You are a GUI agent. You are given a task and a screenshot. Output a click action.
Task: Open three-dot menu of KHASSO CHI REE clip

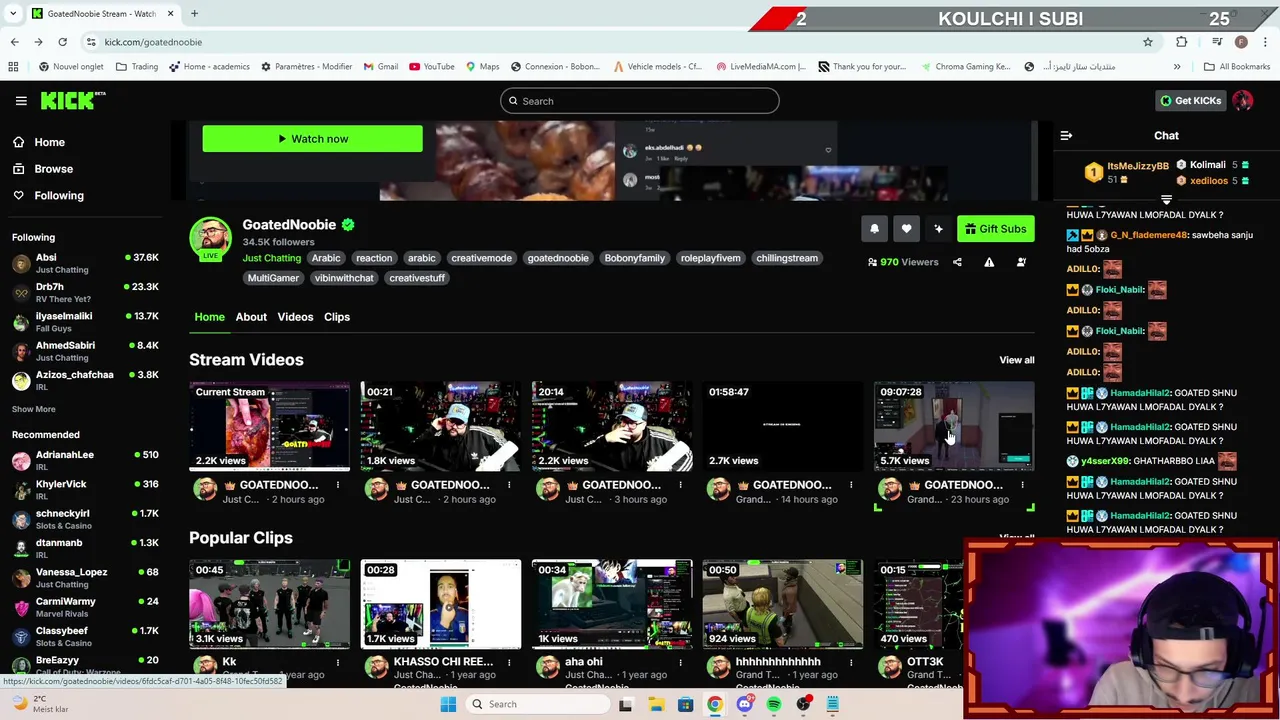pos(509,662)
